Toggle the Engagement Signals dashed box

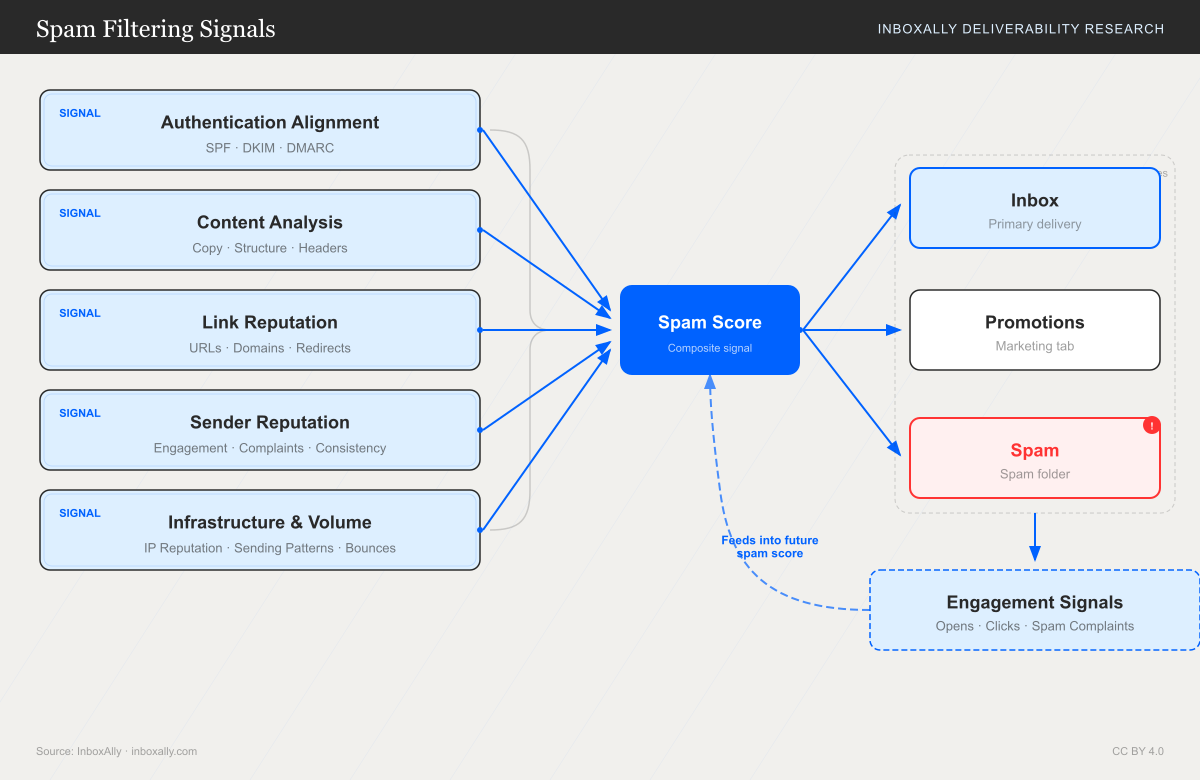point(1034,609)
